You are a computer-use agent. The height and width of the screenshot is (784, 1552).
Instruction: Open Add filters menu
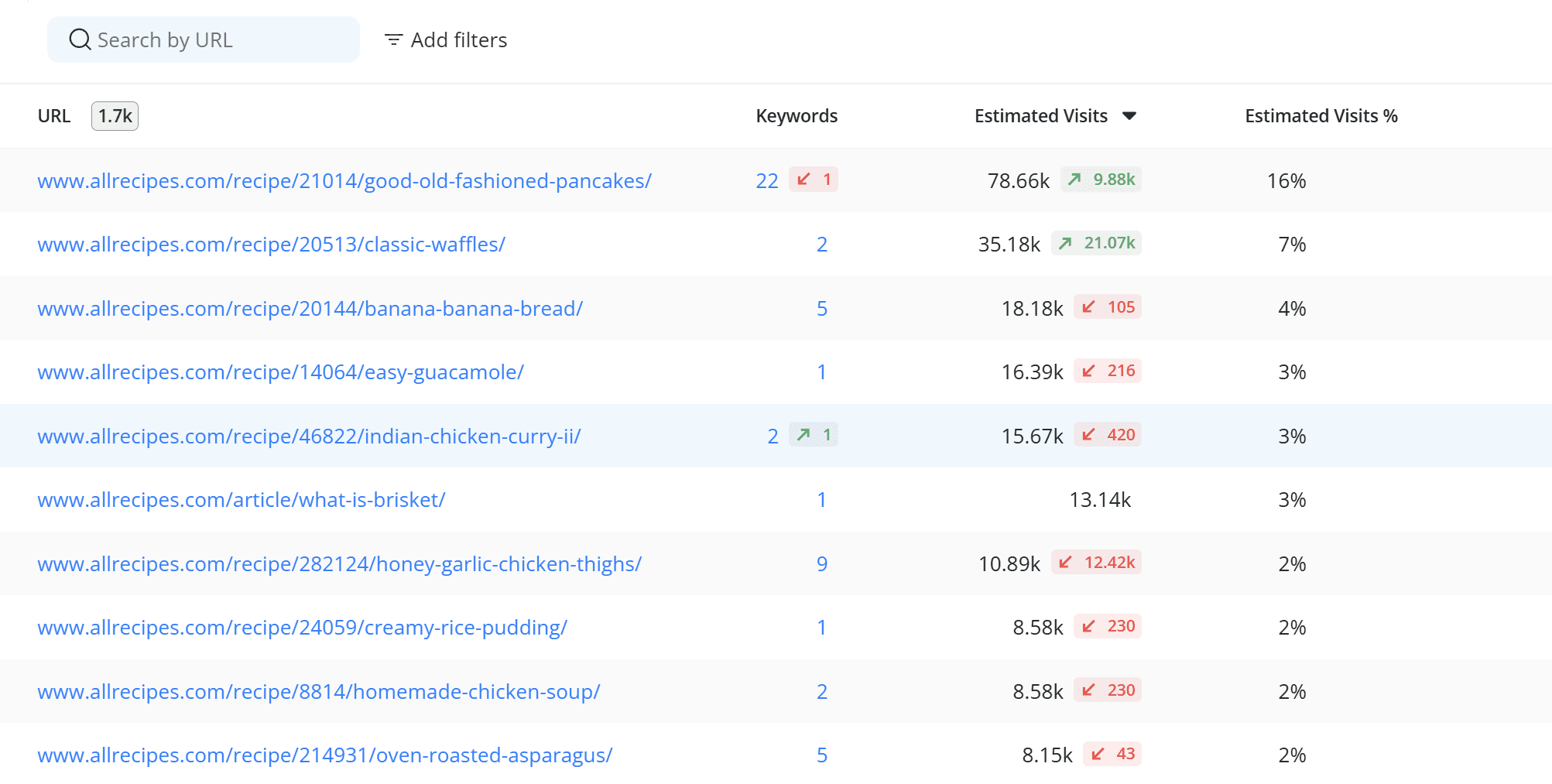[446, 39]
